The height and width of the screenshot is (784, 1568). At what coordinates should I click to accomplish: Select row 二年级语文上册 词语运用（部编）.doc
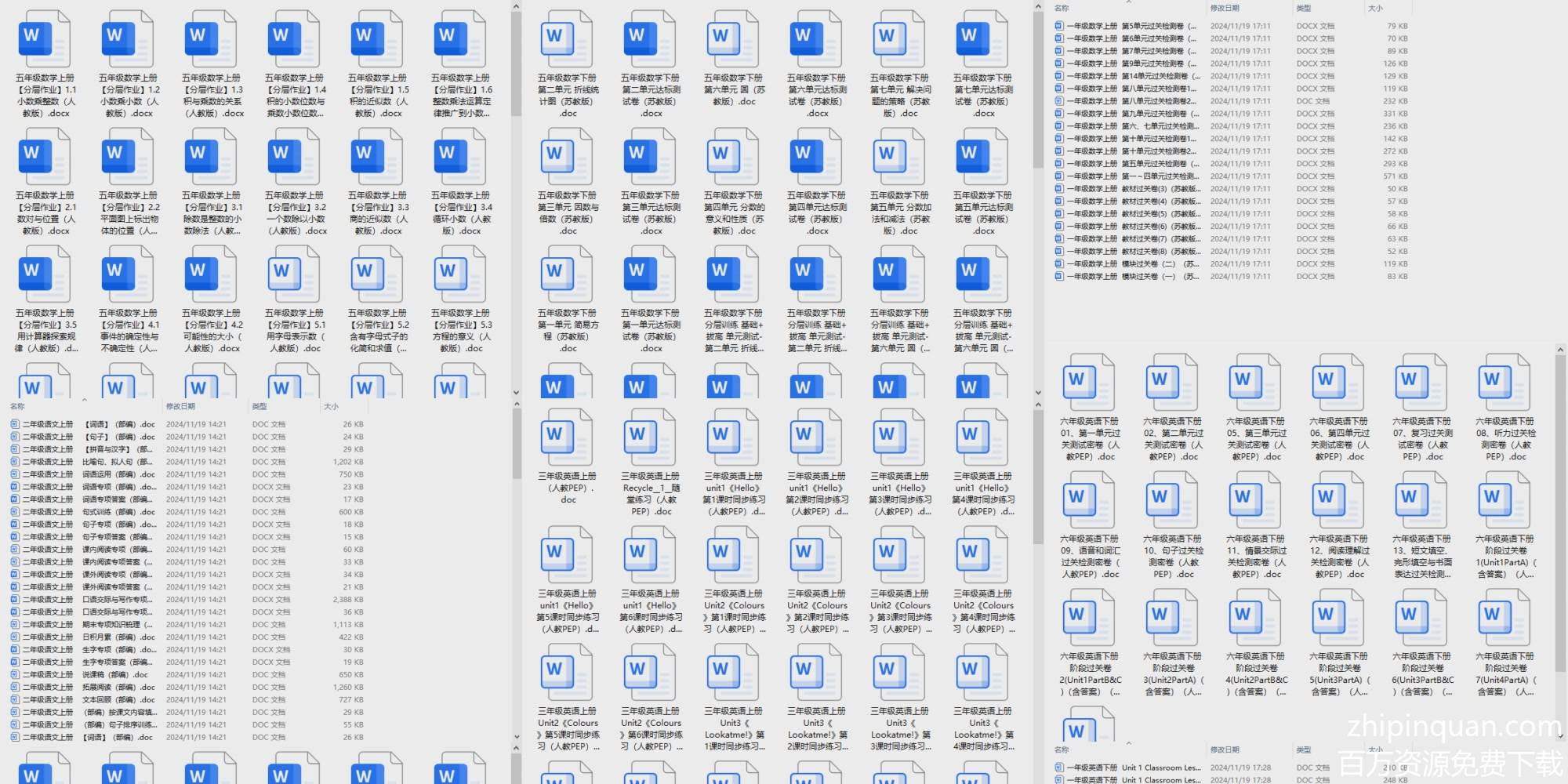click(188, 474)
